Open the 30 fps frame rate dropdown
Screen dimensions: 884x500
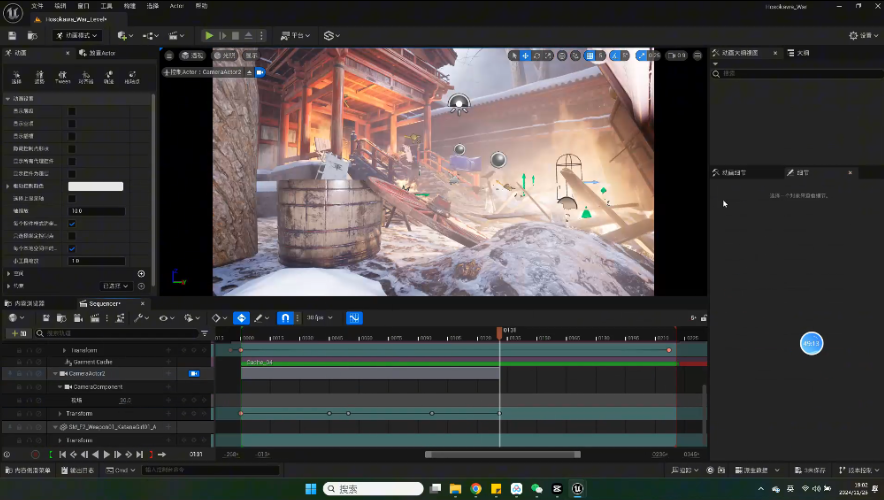(x=319, y=318)
